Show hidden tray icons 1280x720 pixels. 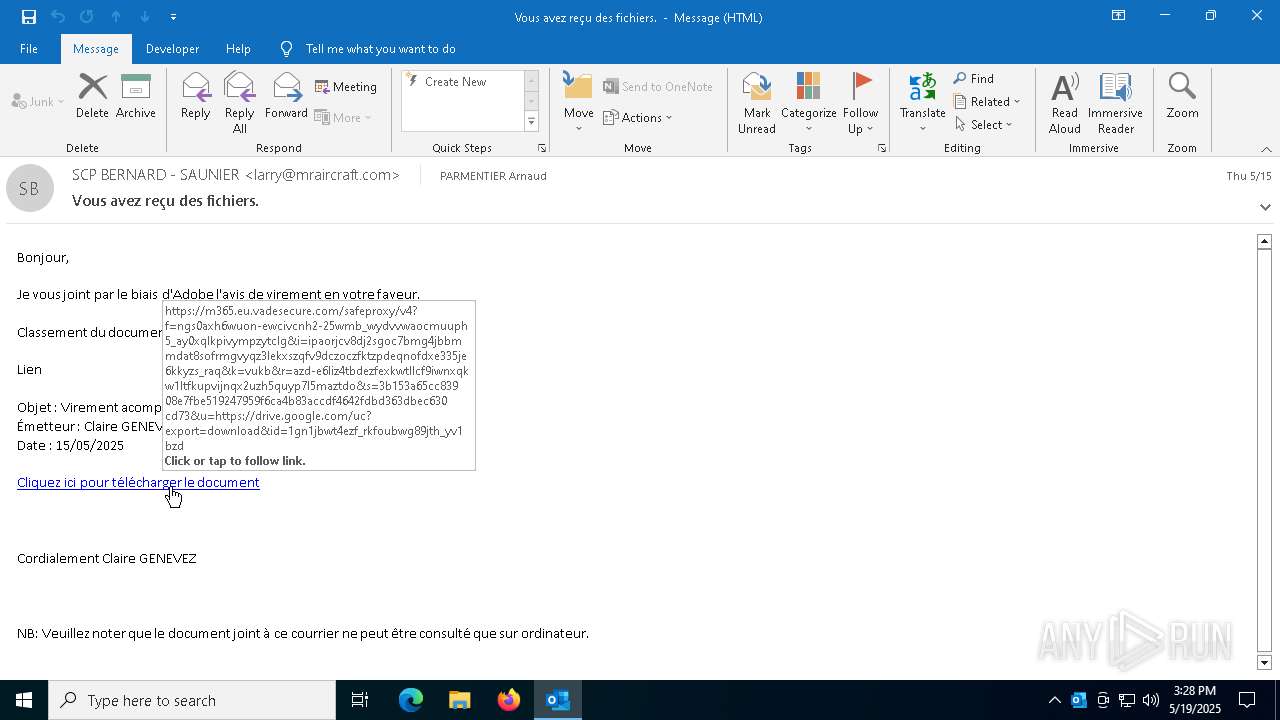coord(1054,700)
